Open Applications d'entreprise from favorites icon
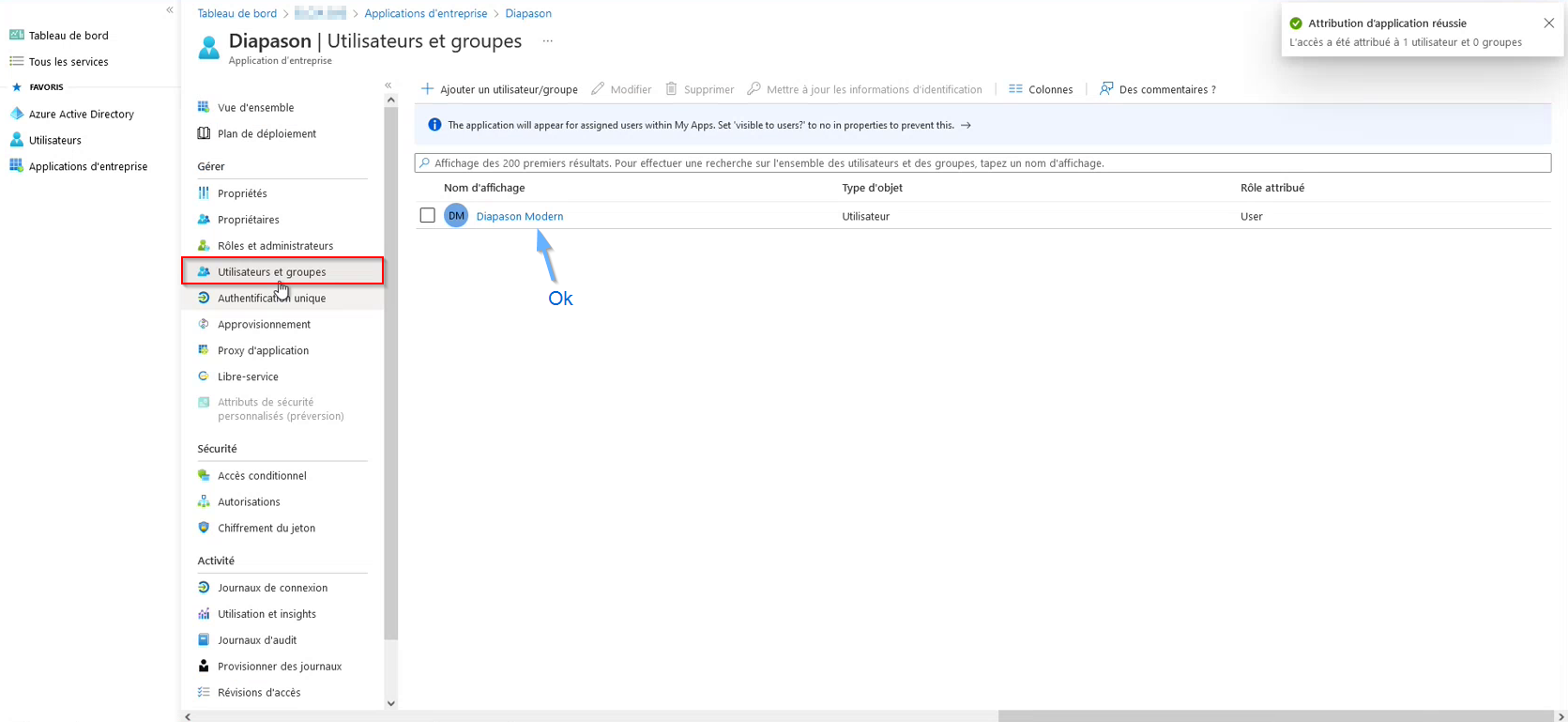 click(17, 166)
